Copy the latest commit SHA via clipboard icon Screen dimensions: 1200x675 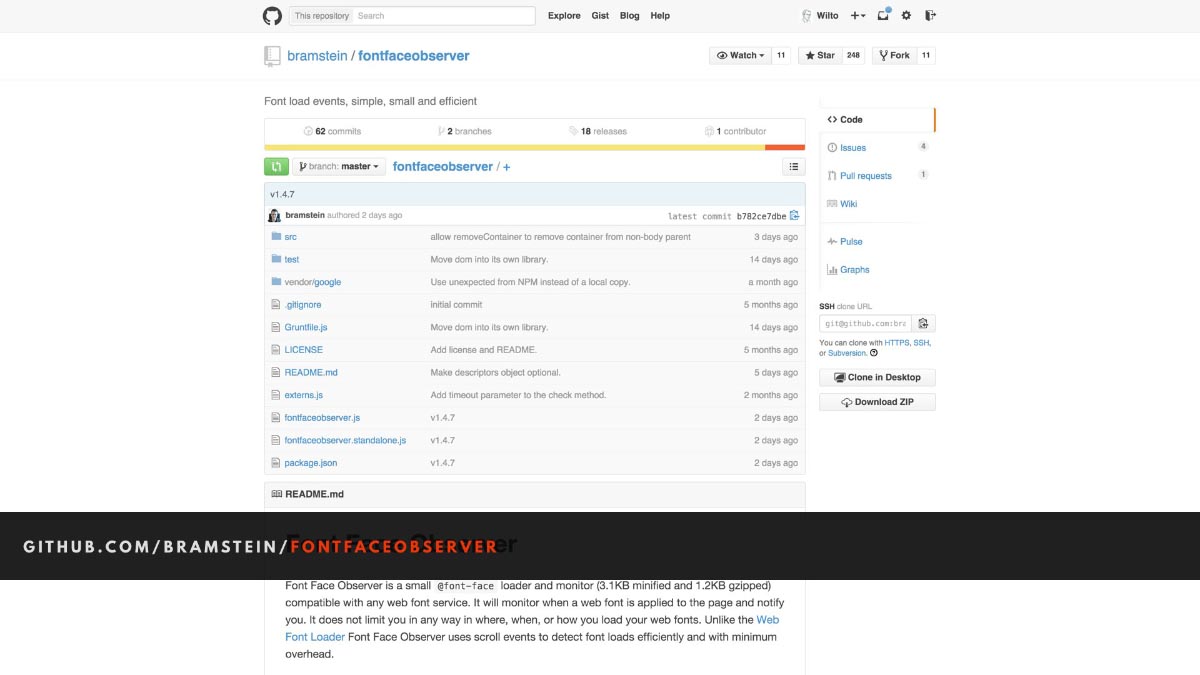[794, 216]
